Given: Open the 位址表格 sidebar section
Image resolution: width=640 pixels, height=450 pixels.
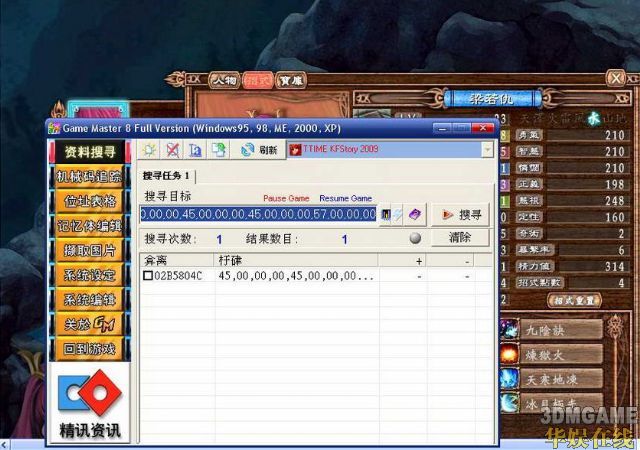Looking at the screenshot, I should (90, 201).
